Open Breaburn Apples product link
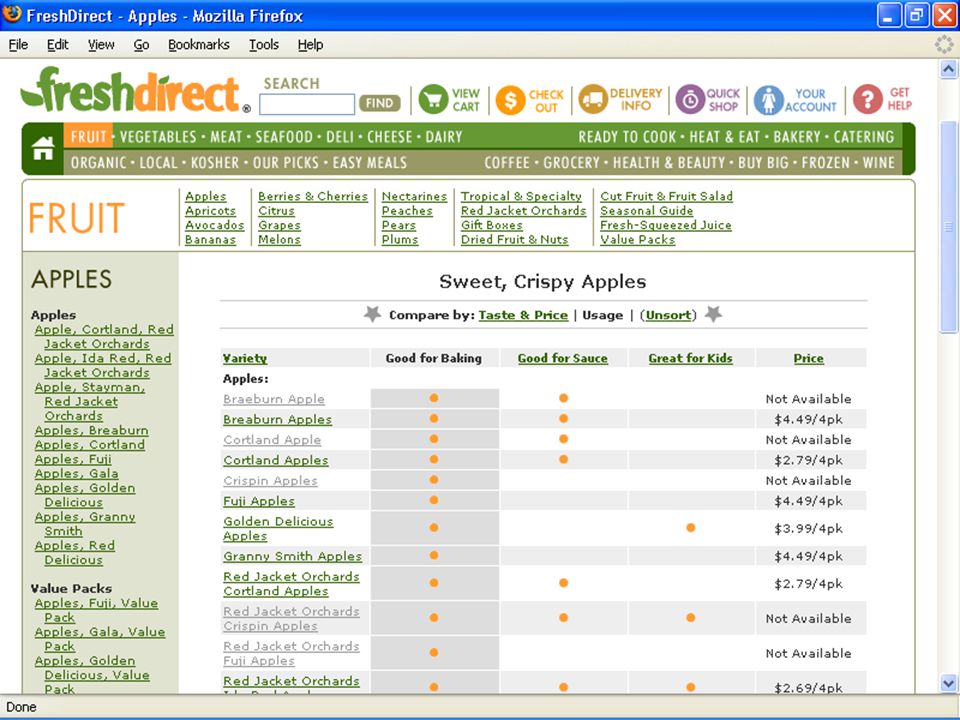This screenshot has height=720, width=960. 277,419
